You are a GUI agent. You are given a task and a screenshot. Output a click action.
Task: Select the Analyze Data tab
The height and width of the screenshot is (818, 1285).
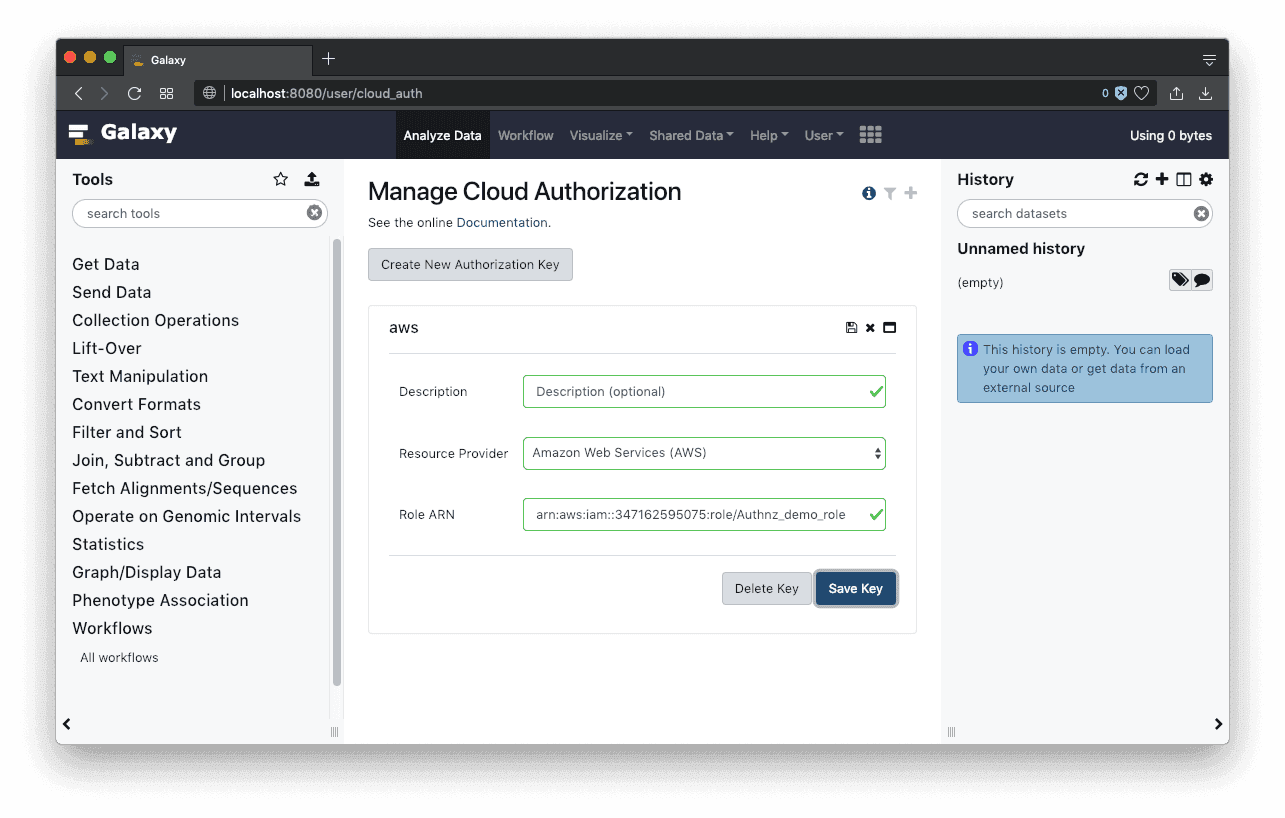click(x=442, y=135)
